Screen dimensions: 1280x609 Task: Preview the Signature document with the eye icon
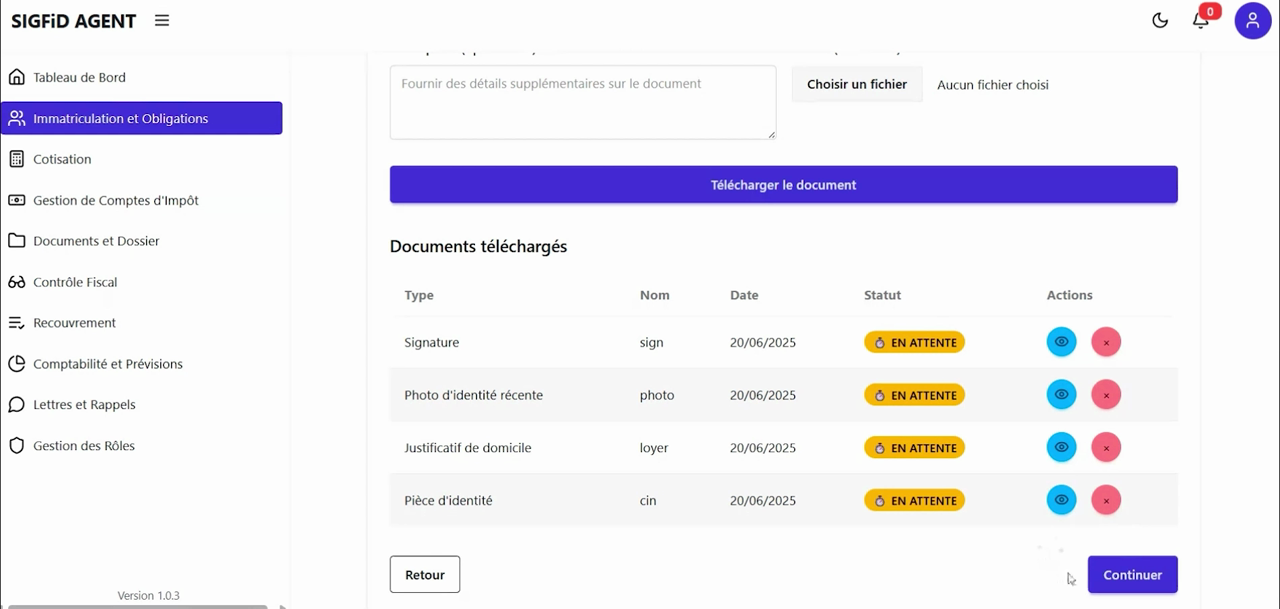1061,342
